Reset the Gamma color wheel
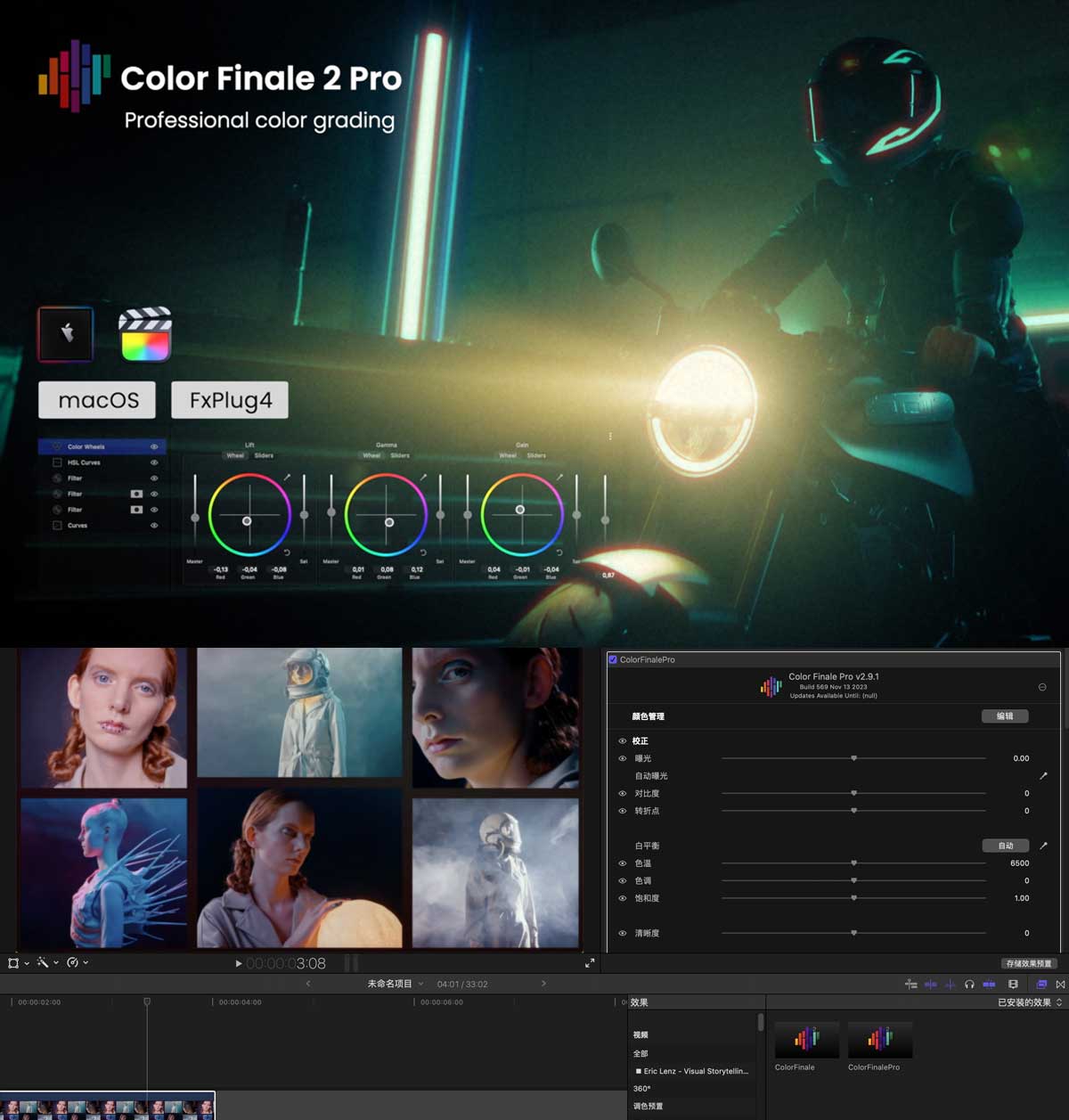Viewport: 1069px width, 1120px height. tap(423, 553)
